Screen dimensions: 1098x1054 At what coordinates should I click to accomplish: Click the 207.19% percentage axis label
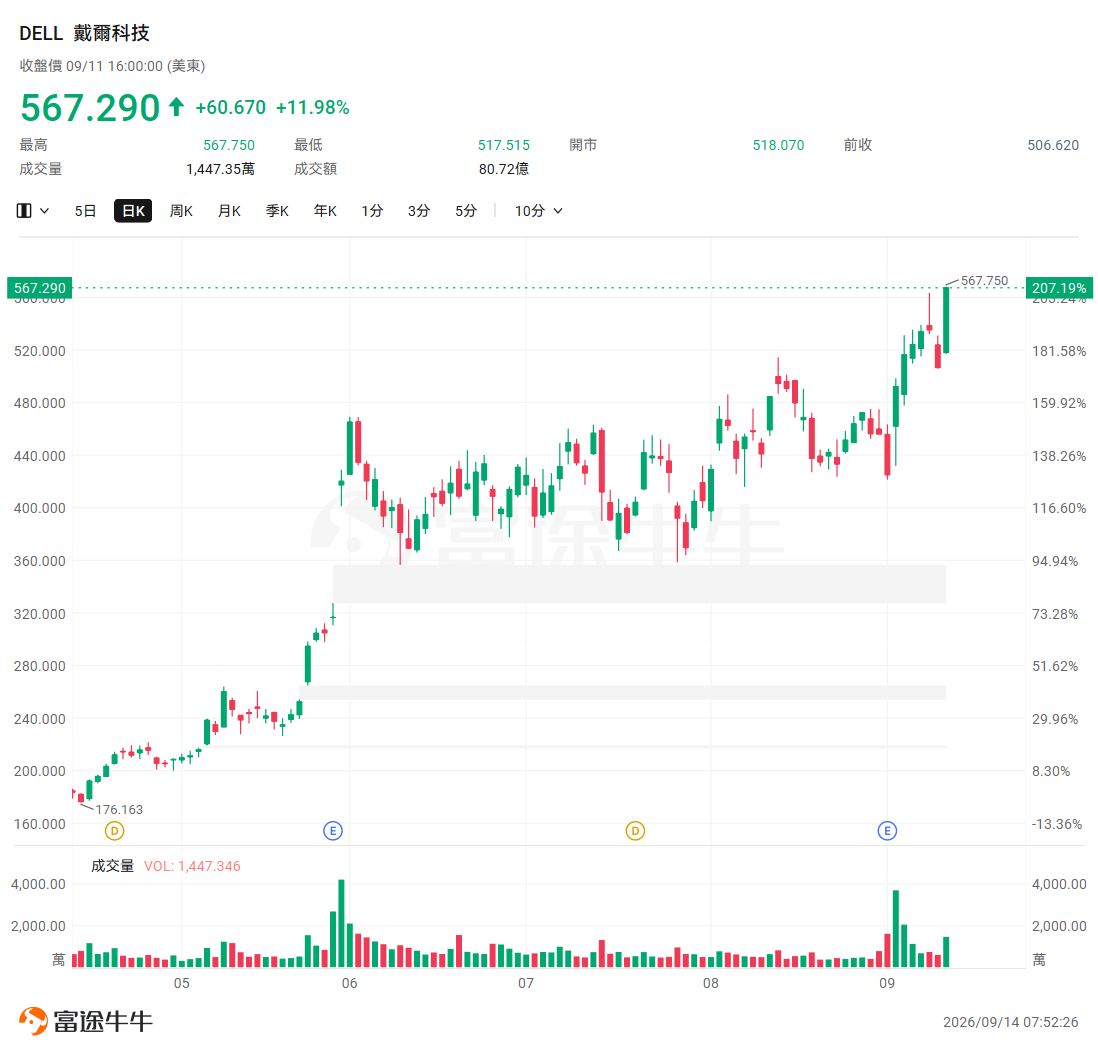(1059, 288)
